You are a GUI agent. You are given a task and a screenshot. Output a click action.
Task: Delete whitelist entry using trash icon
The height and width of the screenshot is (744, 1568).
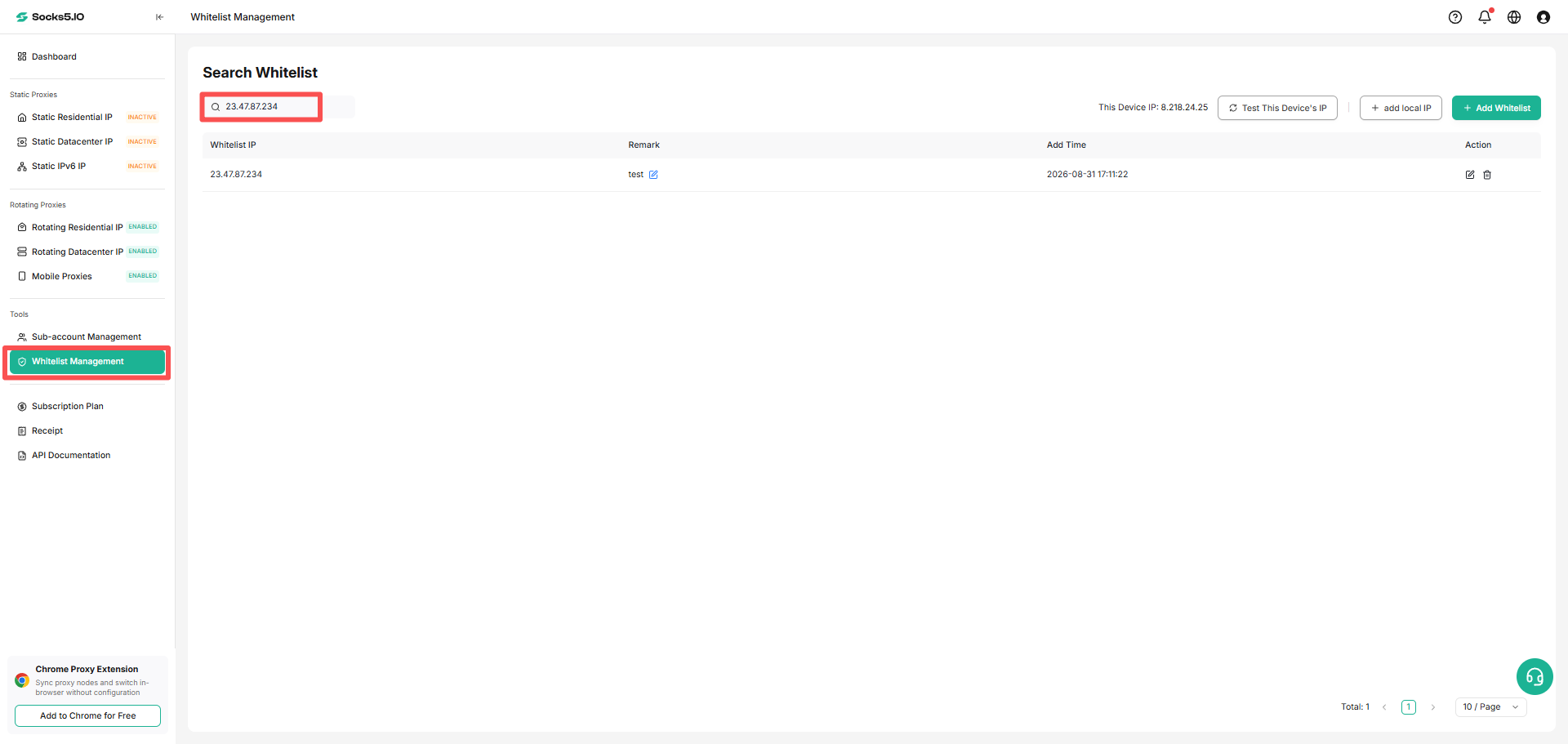(x=1487, y=175)
